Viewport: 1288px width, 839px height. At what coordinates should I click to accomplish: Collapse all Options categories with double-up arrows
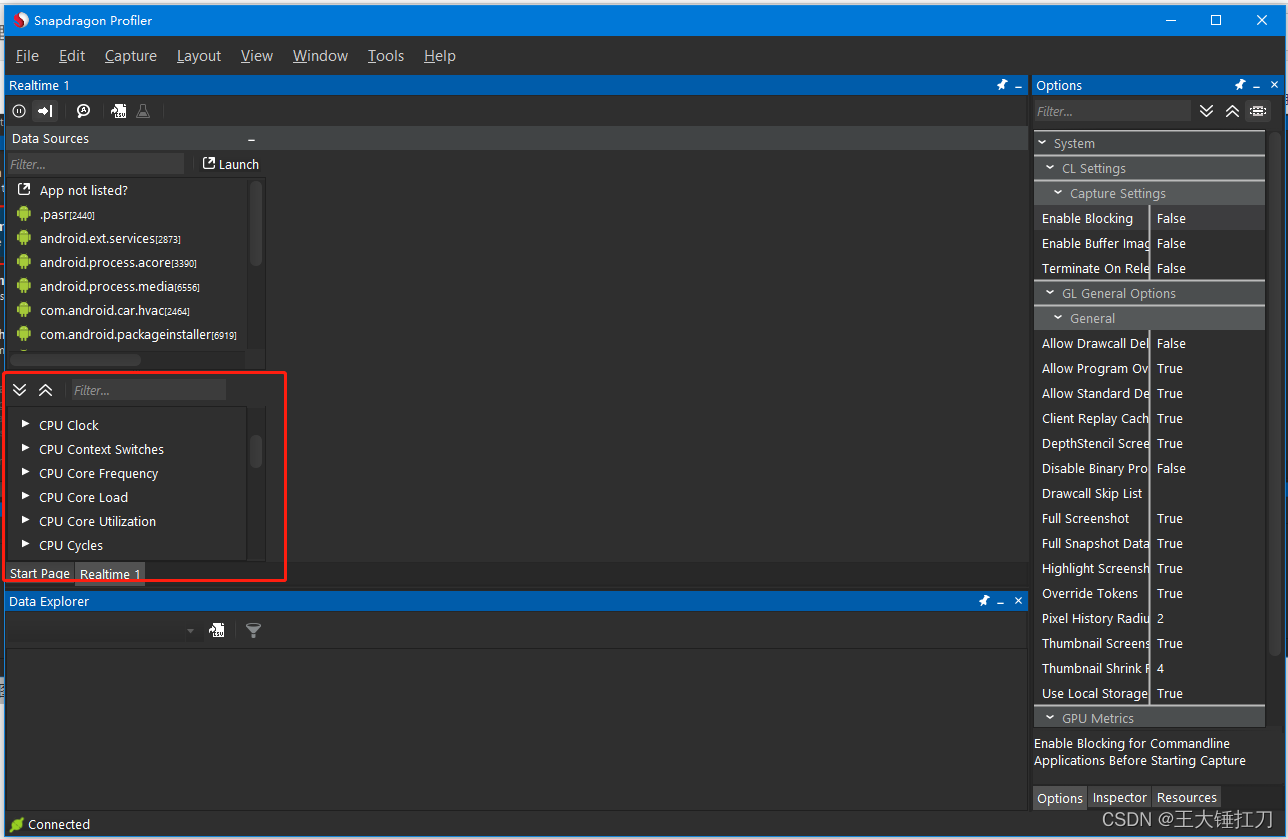(1232, 111)
